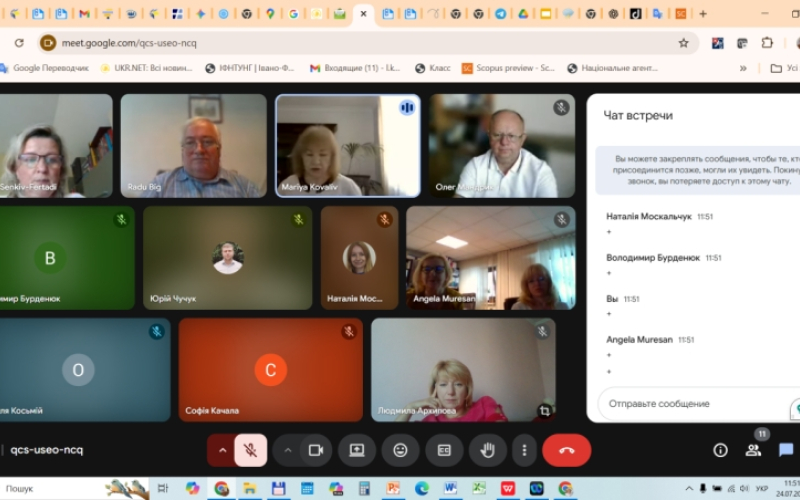The height and width of the screenshot is (500, 800).
Task: View site info icon in address bar
Action: tap(48, 43)
